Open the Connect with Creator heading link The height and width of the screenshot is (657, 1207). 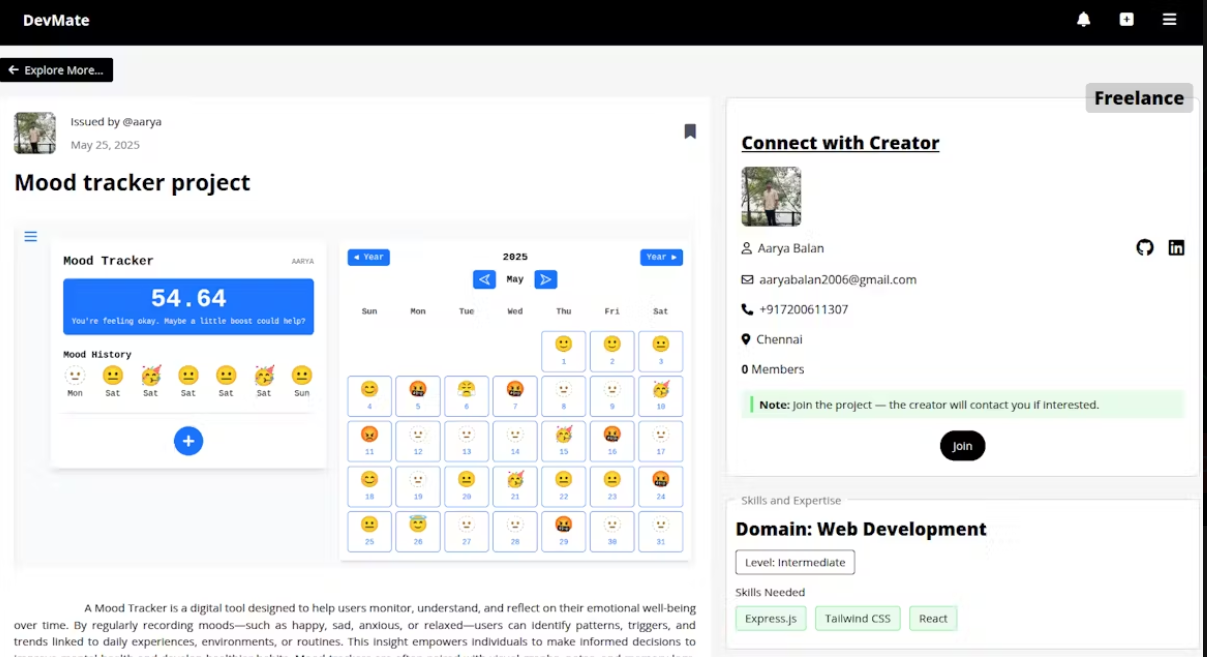click(840, 143)
